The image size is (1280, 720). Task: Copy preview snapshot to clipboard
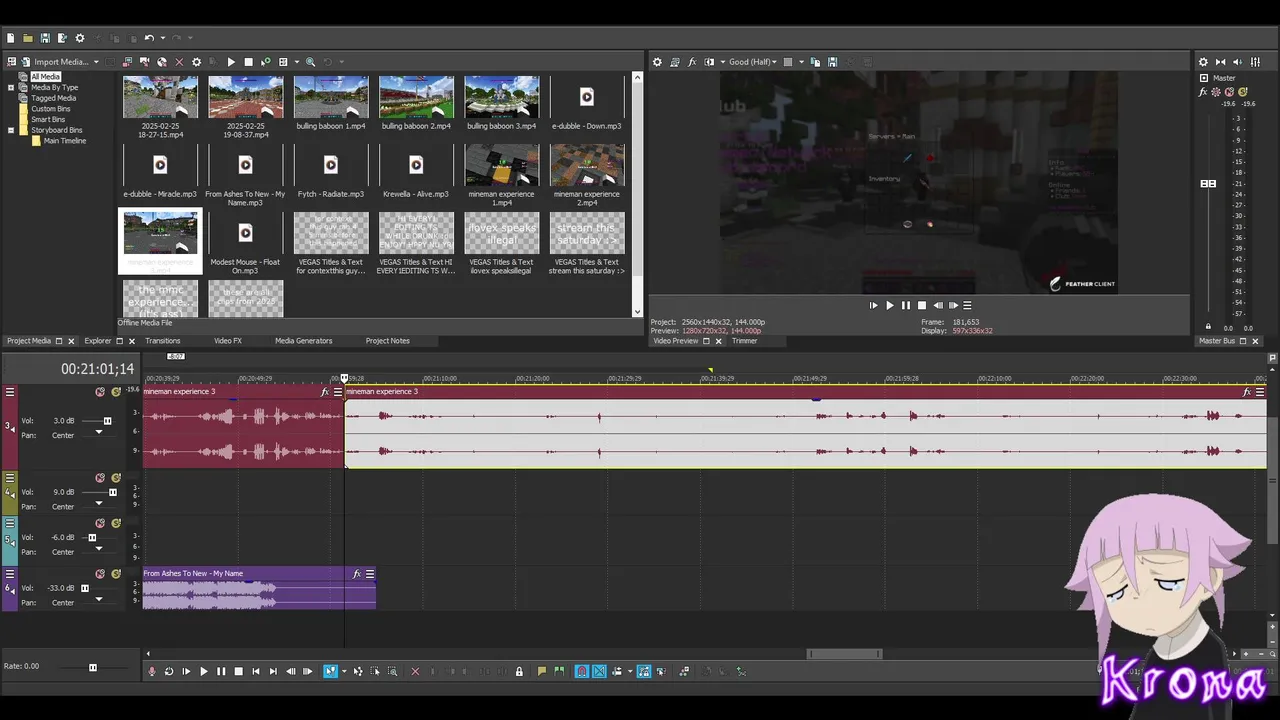pyautogui.click(x=815, y=62)
